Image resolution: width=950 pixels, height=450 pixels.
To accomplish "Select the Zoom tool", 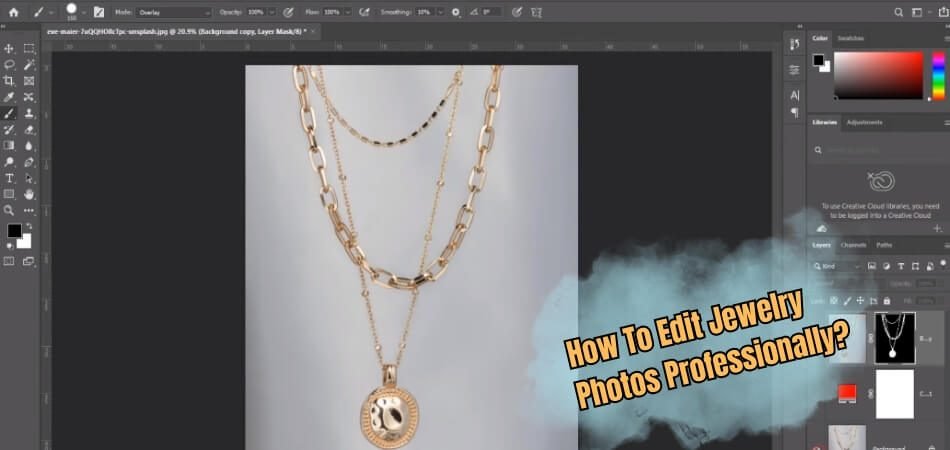I will click(9, 210).
